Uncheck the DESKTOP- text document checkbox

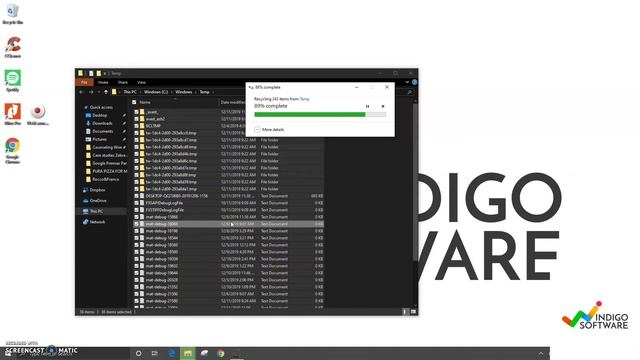(136, 196)
